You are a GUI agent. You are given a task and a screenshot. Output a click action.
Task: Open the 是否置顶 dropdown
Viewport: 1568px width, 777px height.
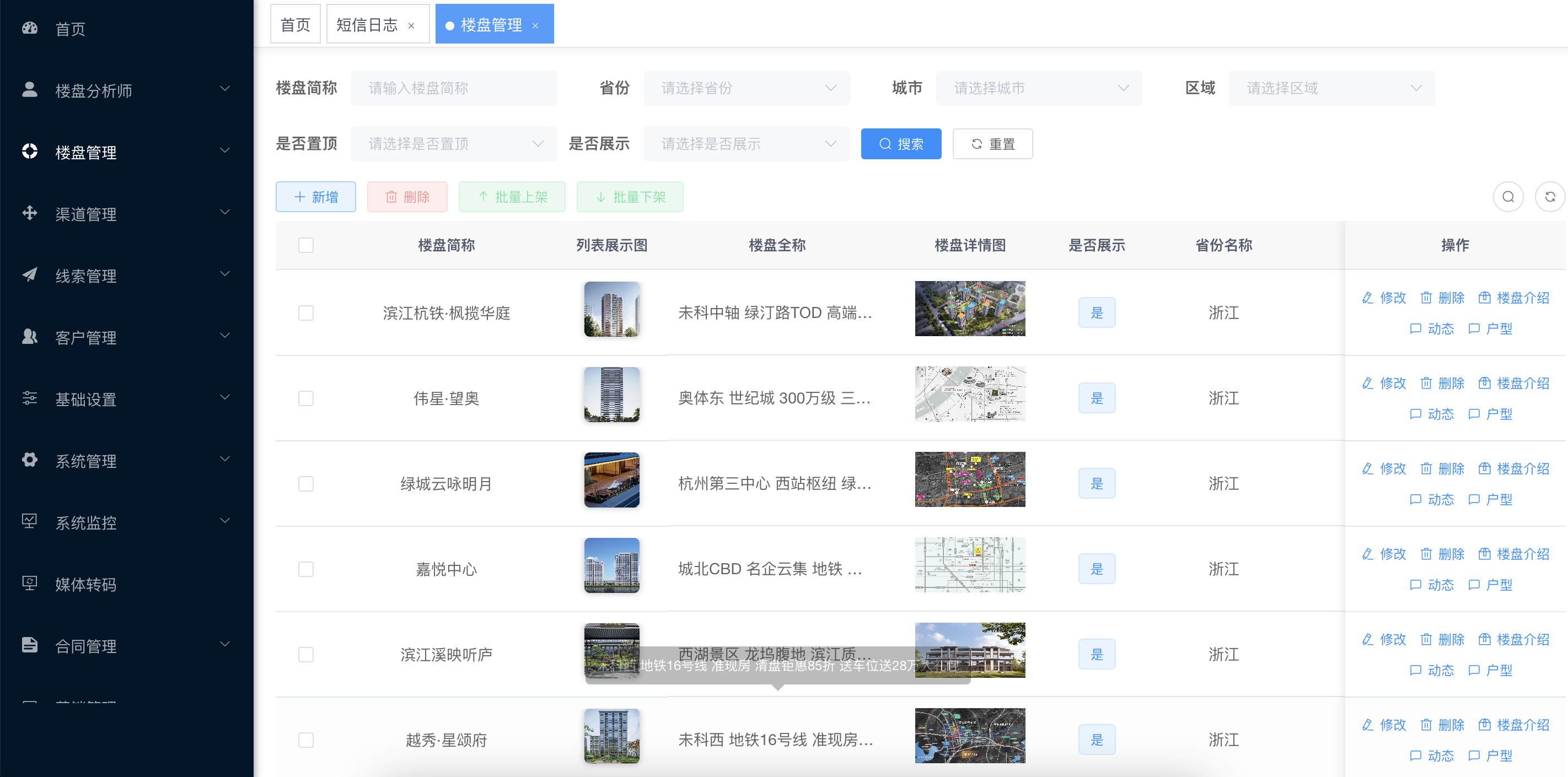coord(454,144)
